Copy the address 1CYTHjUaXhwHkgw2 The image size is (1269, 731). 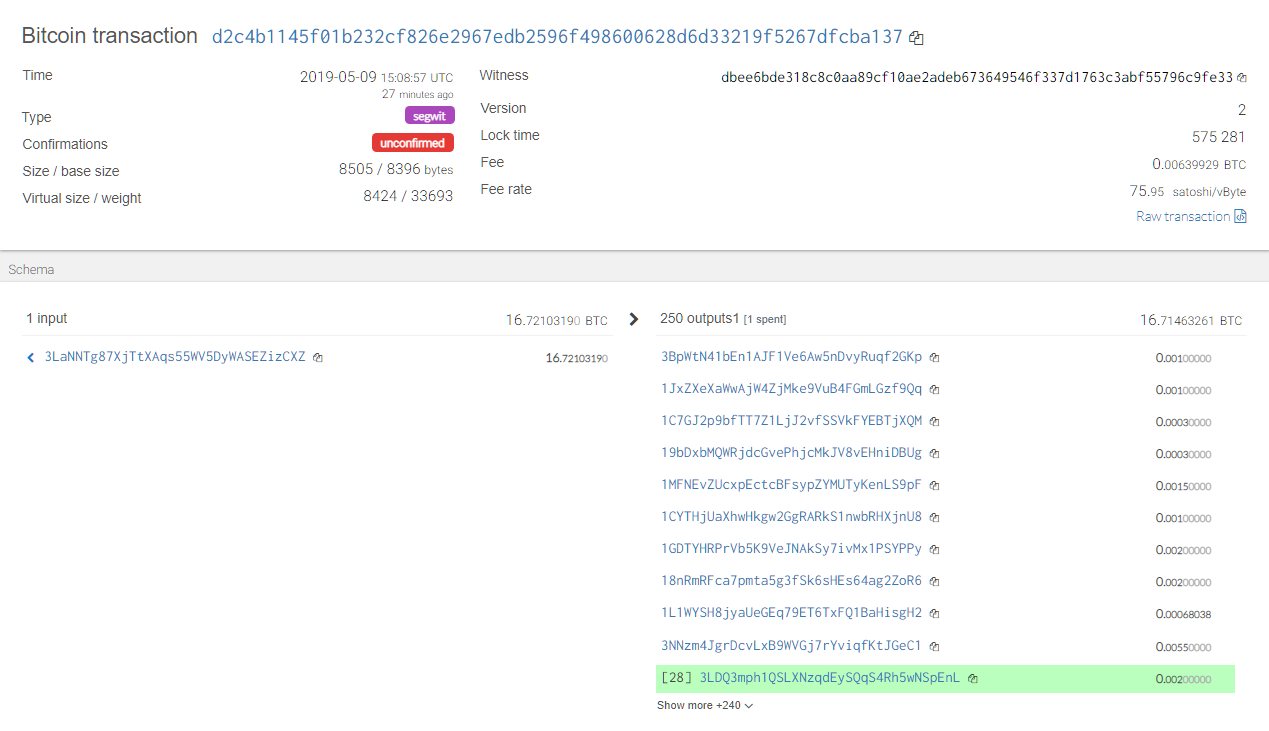[x=934, y=517]
